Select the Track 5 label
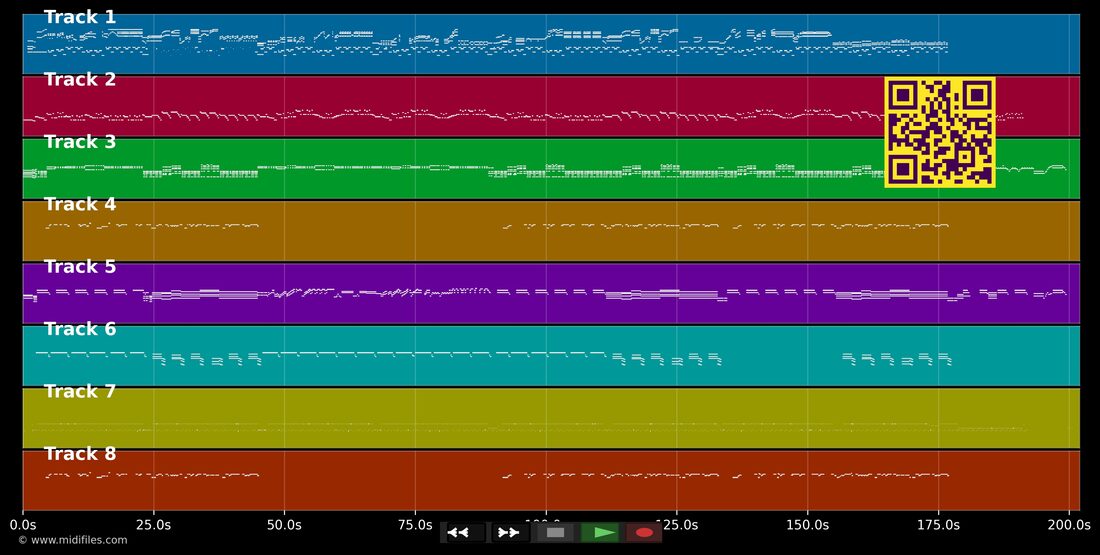The height and width of the screenshot is (555, 1100). [80, 267]
